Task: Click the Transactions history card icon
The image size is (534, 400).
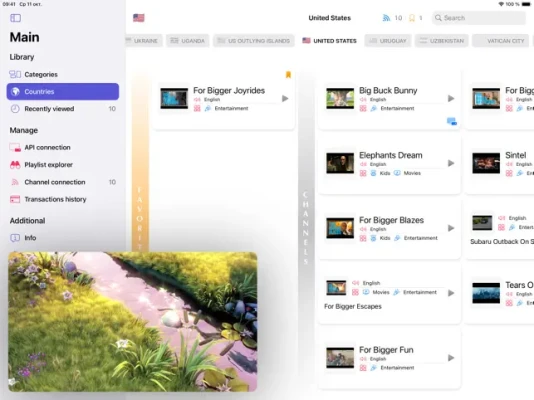Action: pyautogui.click(x=15, y=199)
